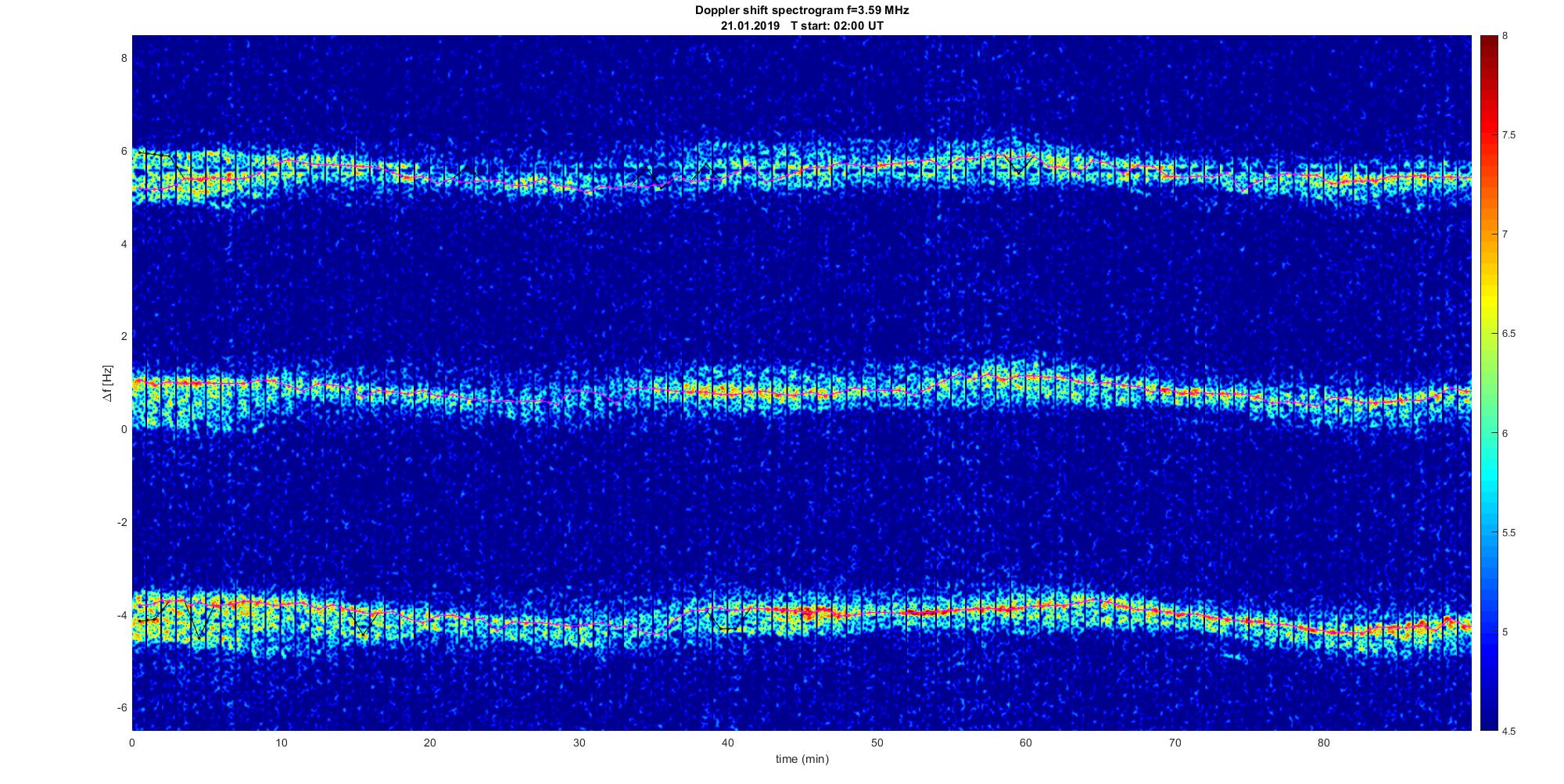
Task: Click the x-axis tick label "20"
Action: (430, 743)
